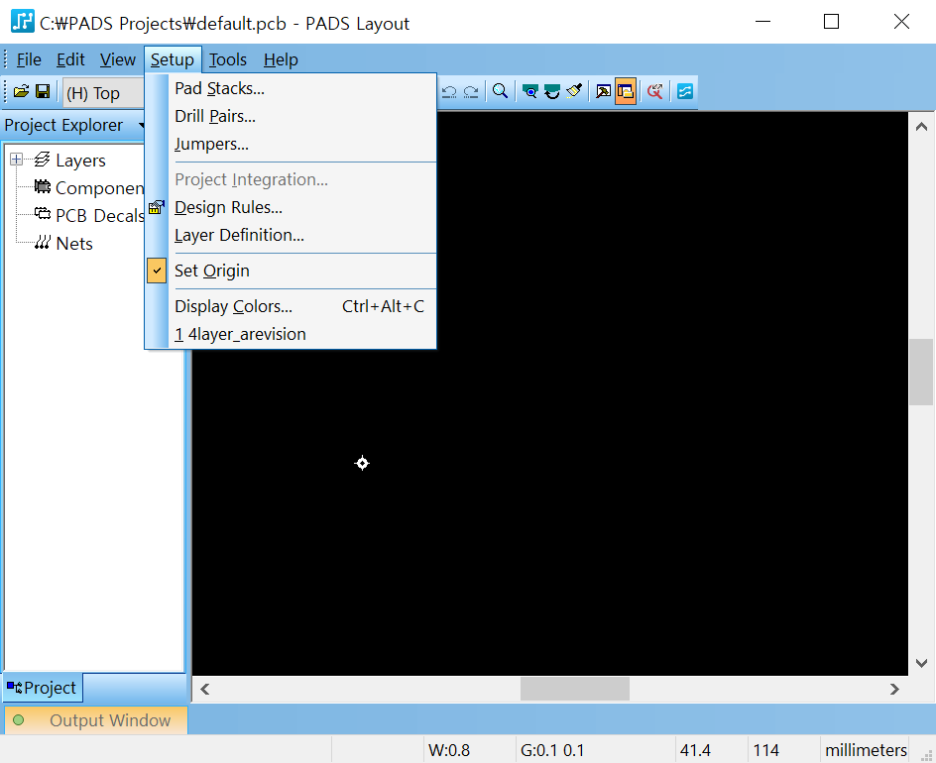Open the View menu

pyautogui.click(x=118, y=60)
